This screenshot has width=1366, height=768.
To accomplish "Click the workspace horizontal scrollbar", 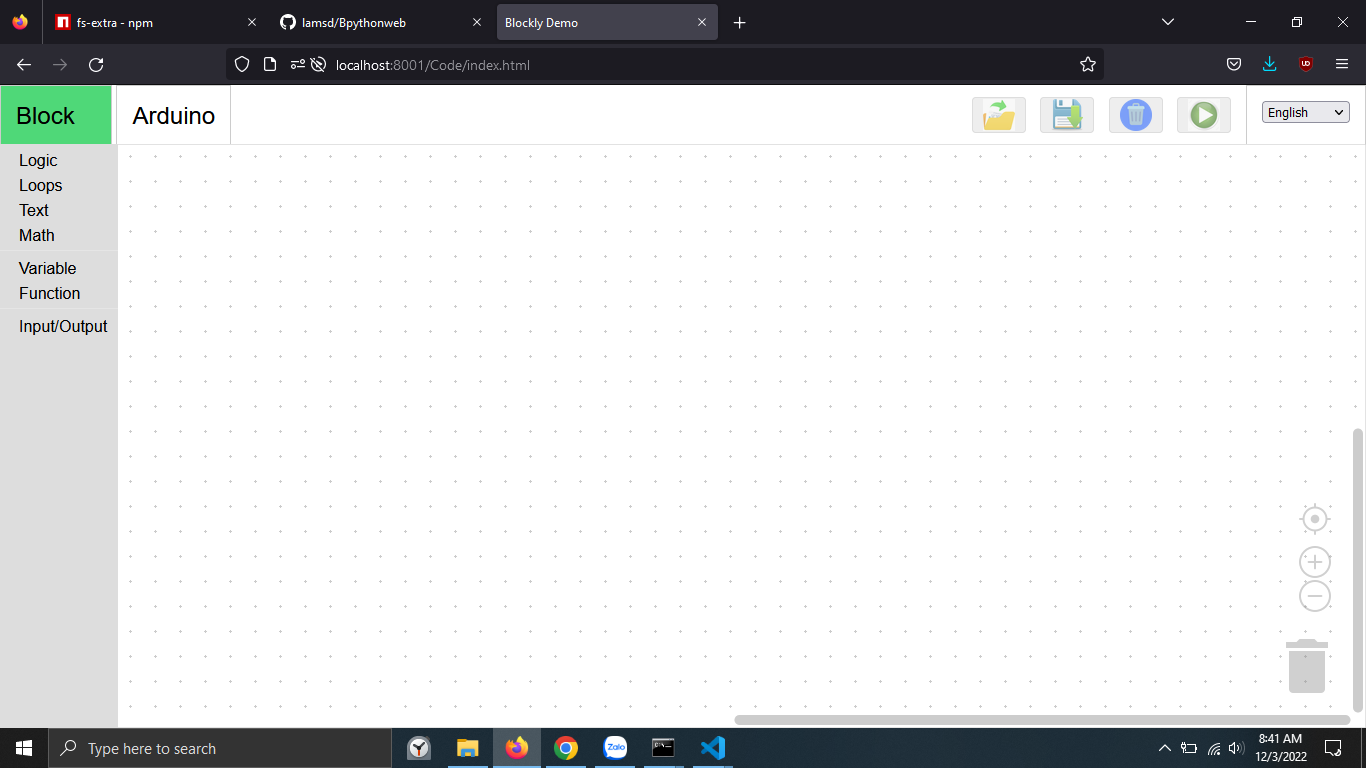I will [x=1042, y=720].
